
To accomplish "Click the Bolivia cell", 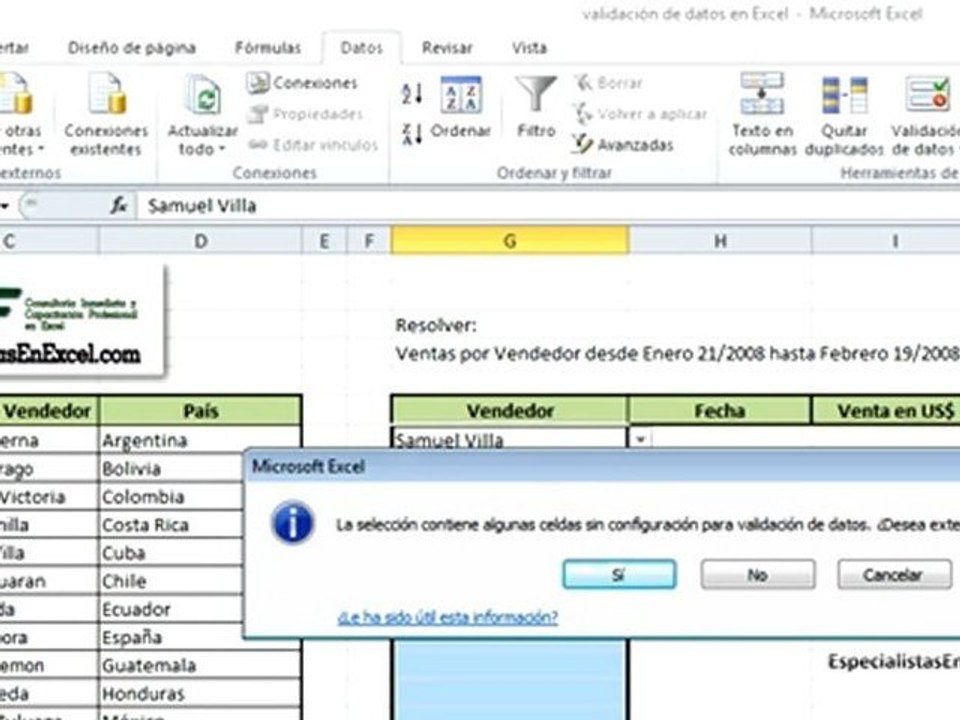I will tap(171, 468).
